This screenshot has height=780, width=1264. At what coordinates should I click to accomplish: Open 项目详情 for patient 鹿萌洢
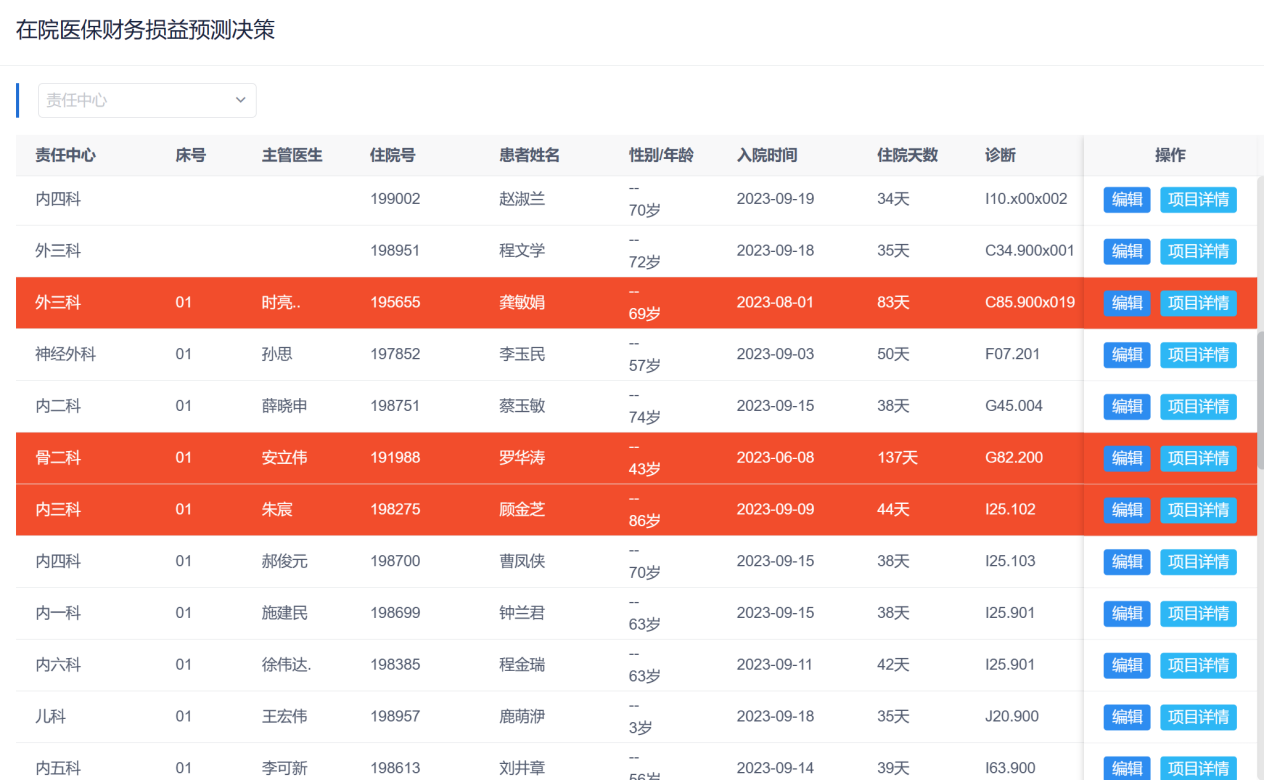(1198, 717)
